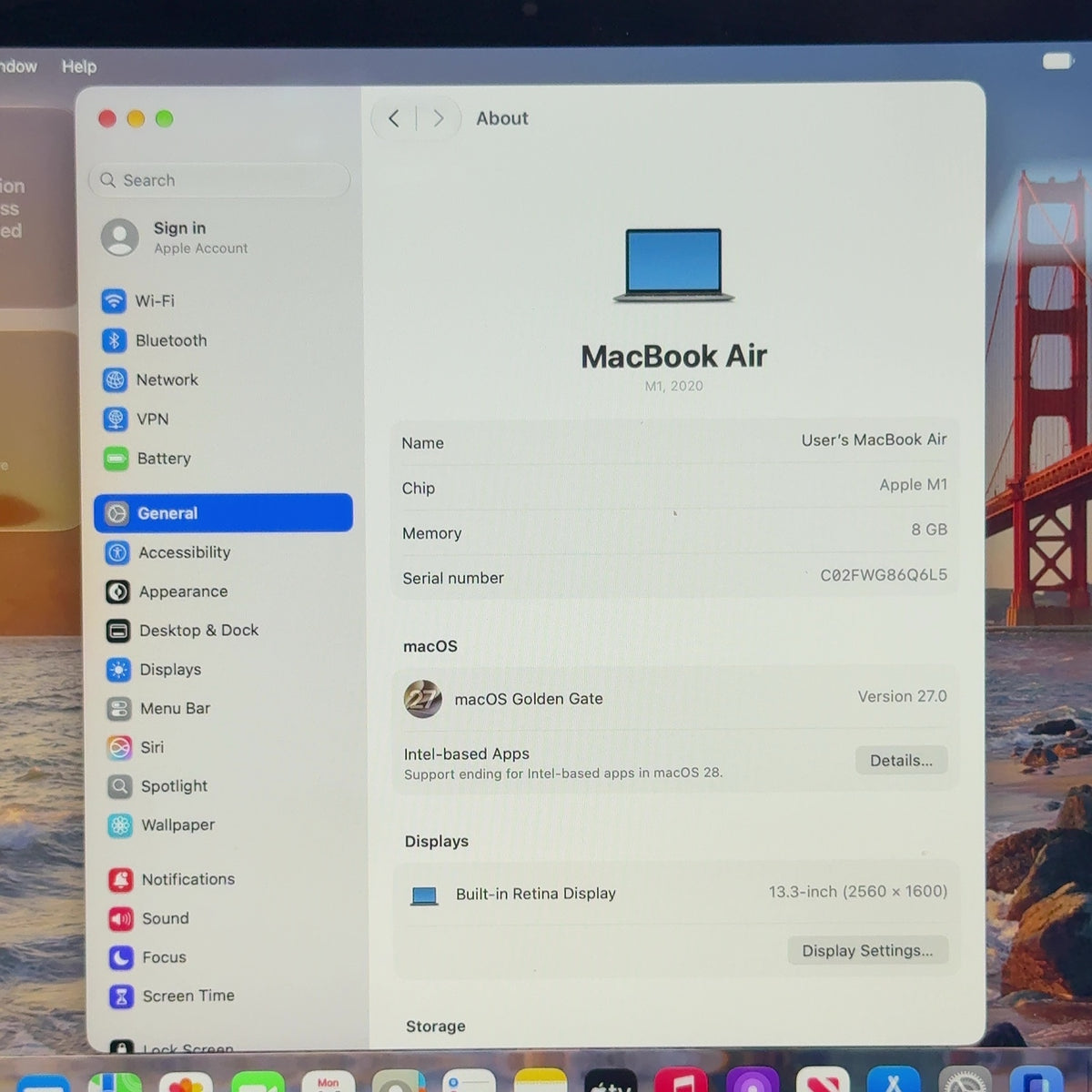
Task: Open Notifications bell icon
Action: pyautogui.click(x=121, y=880)
